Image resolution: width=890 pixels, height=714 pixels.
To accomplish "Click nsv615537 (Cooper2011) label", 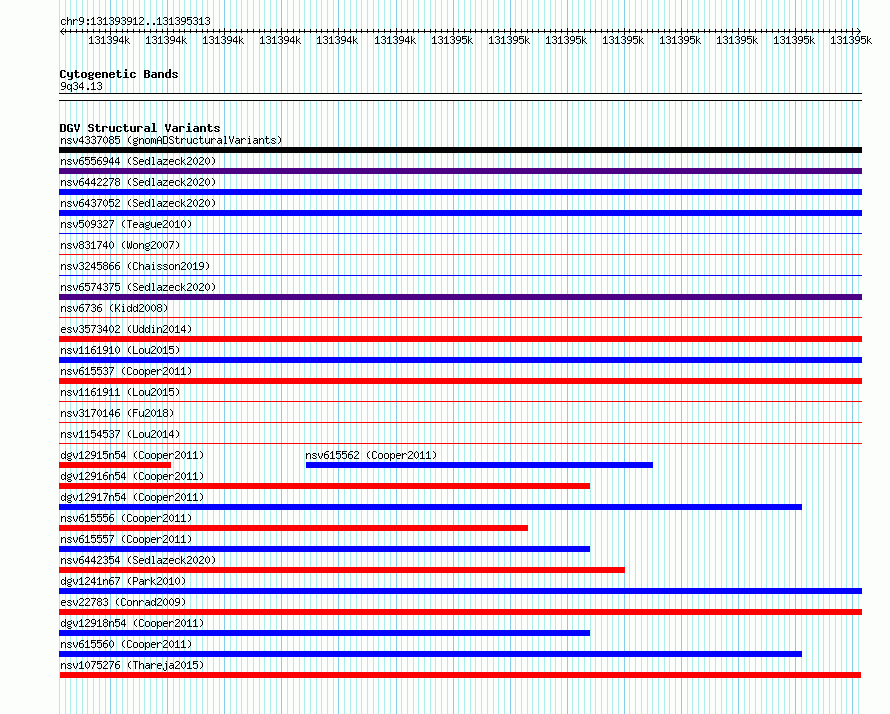I will 126,371.
